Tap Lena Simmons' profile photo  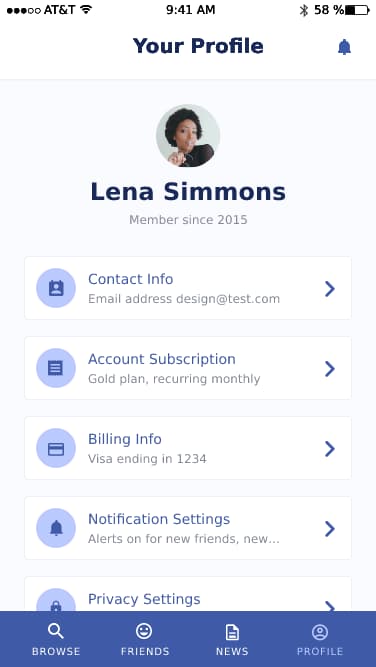[x=188, y=135]
